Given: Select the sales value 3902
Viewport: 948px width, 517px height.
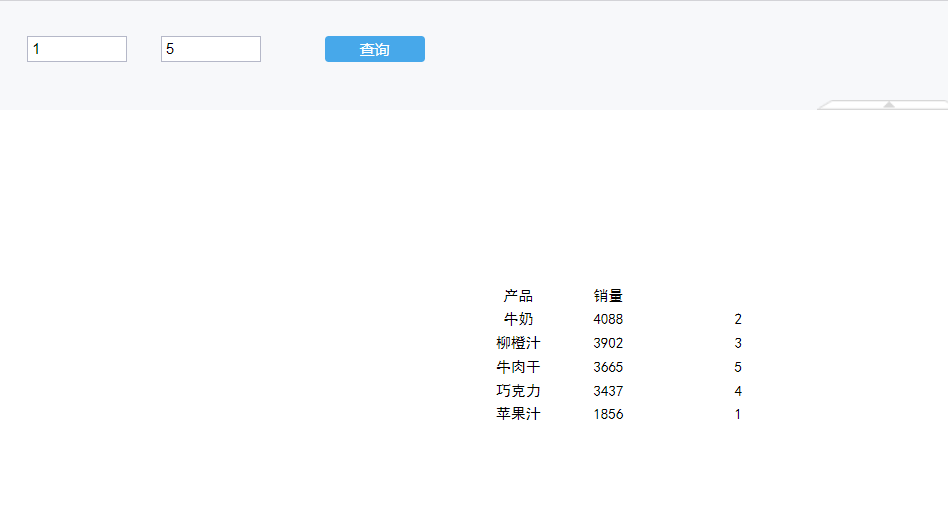Looking at the screenshot, I should point(608,343).
